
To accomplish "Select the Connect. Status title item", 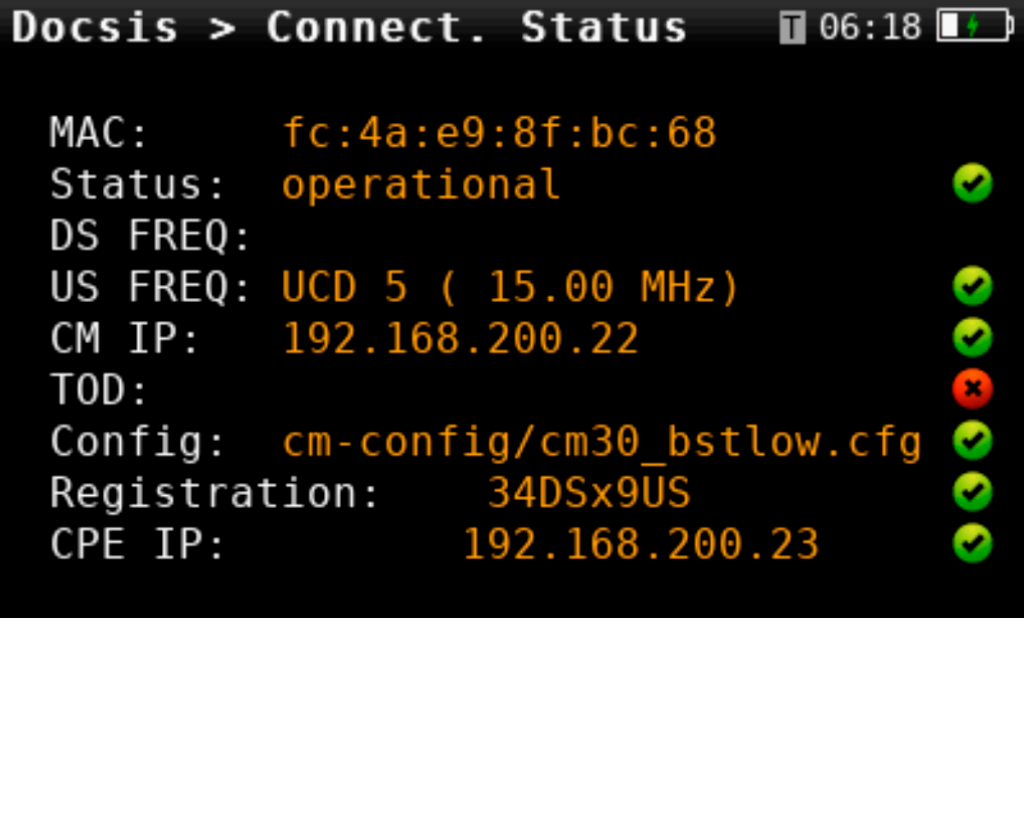I will coord(476,27).
